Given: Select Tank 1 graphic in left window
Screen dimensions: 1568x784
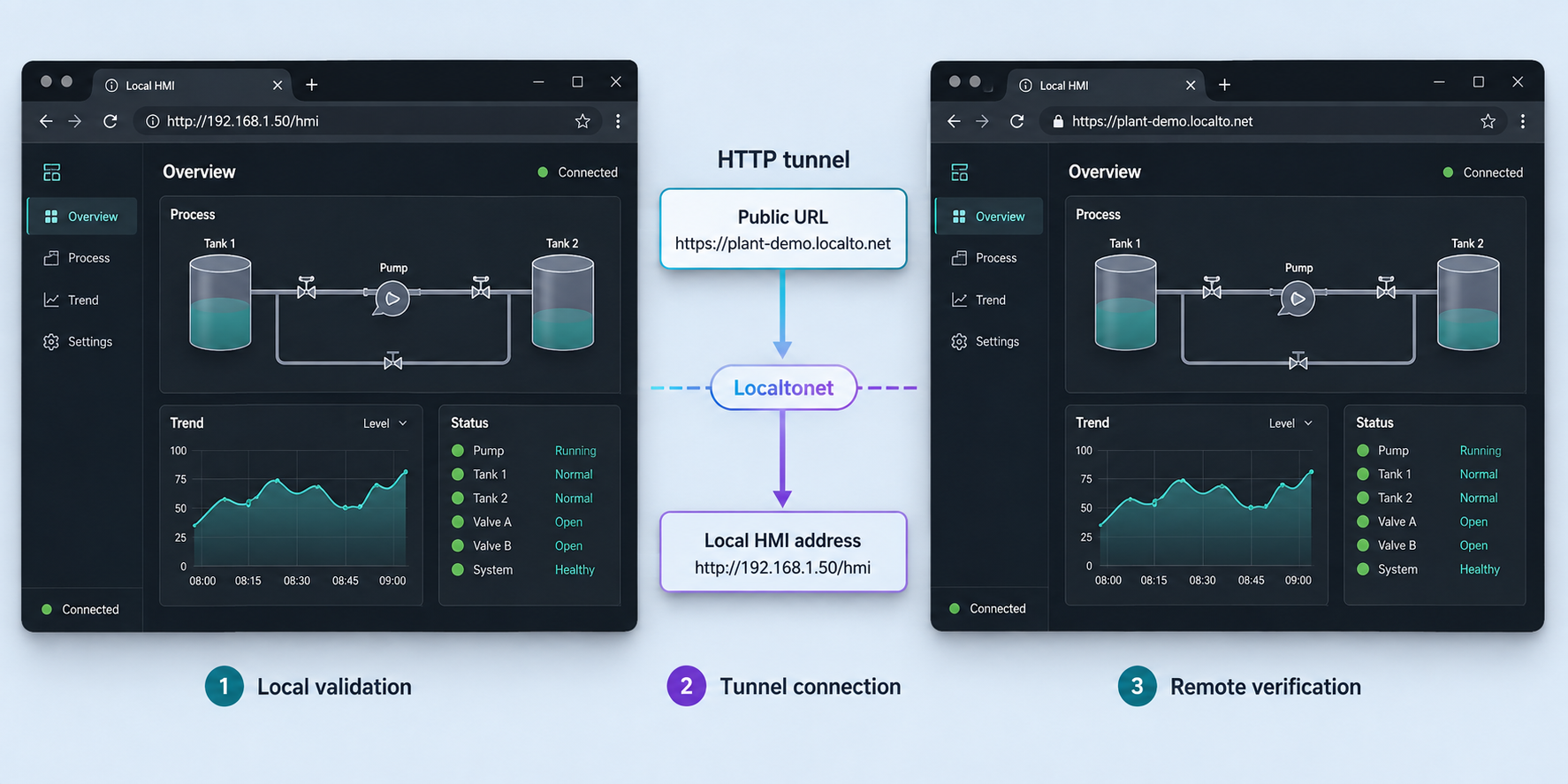Looking at the screenshot, I should tap(220, 302).
